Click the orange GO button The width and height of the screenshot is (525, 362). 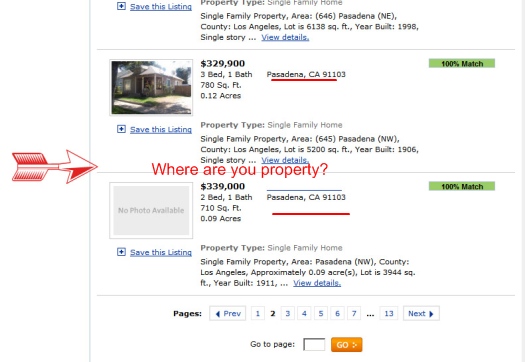[347, 345]
